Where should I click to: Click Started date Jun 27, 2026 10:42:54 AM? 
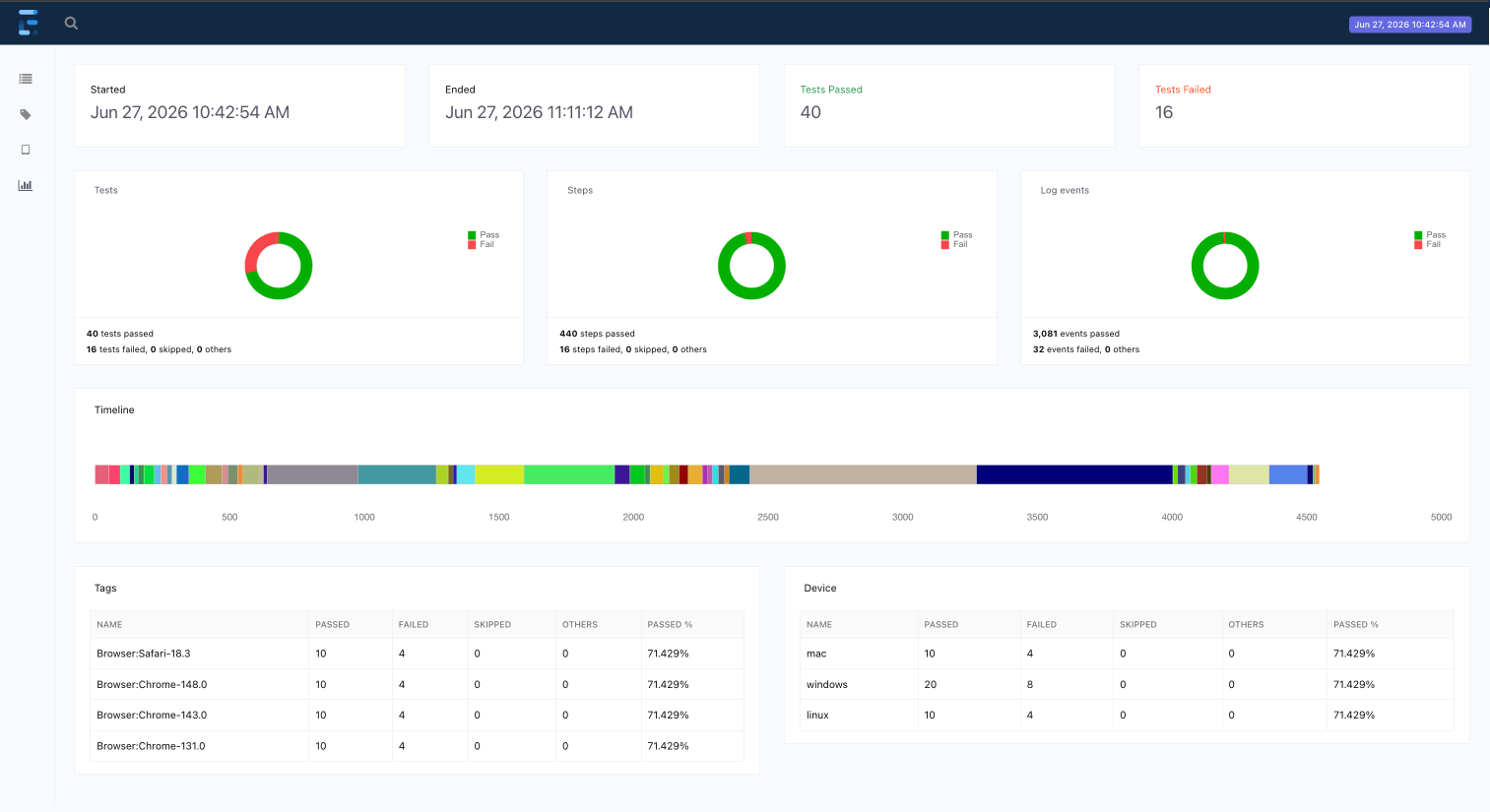tap(190, 112)
